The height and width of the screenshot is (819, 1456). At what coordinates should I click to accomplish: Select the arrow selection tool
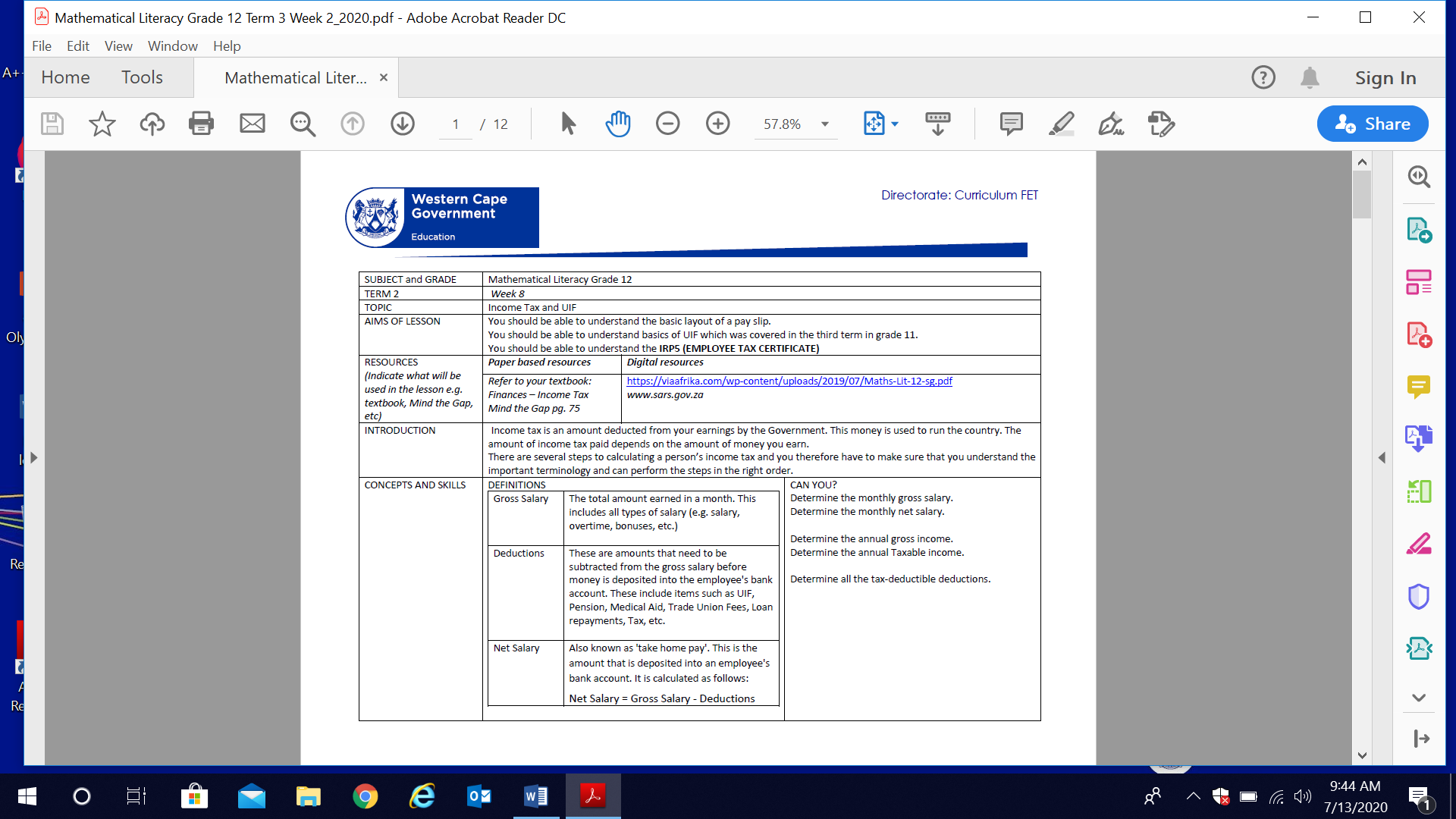[x=568, y=124]
